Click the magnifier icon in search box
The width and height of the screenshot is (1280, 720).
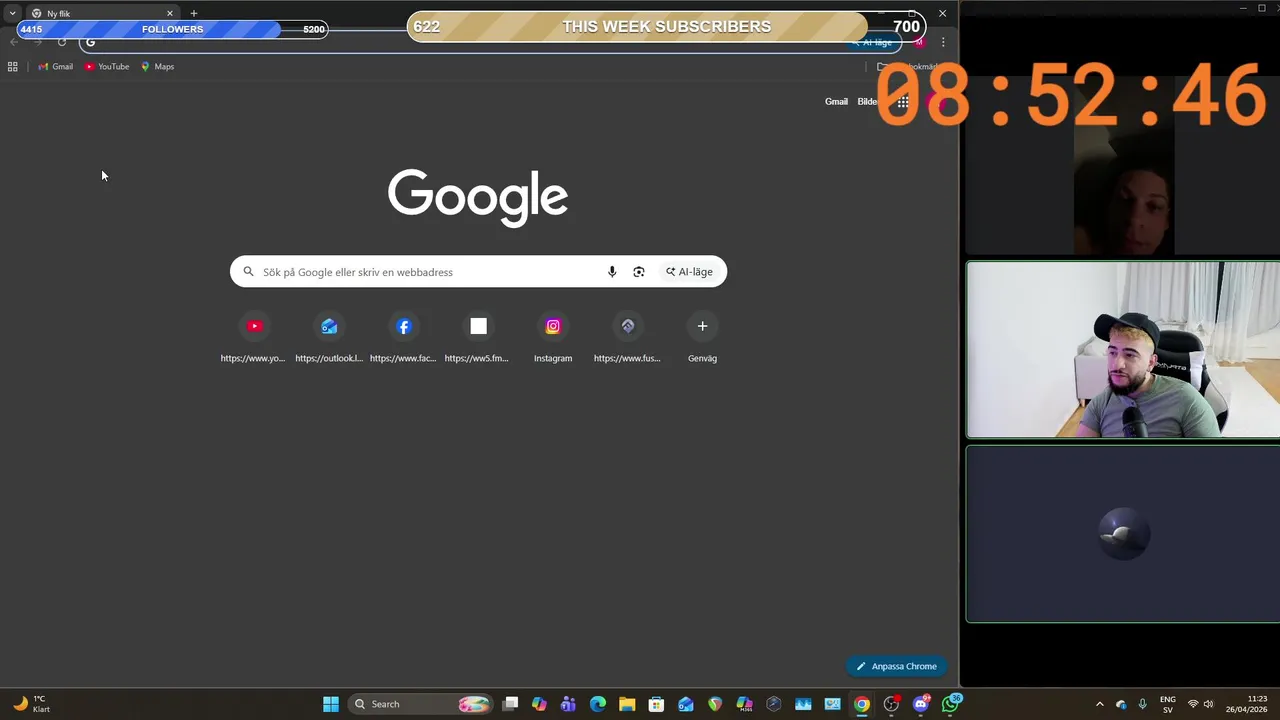(x=249, y=272)
